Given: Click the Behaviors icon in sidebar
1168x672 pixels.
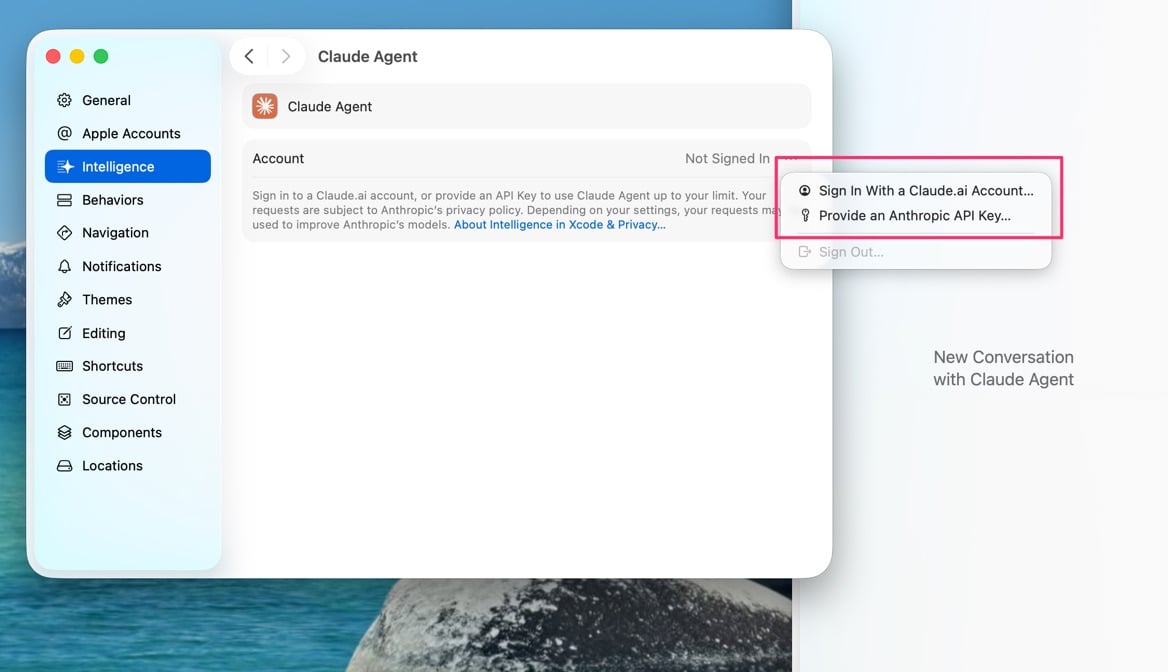Looking at the screenshot, I should [65, 200].
